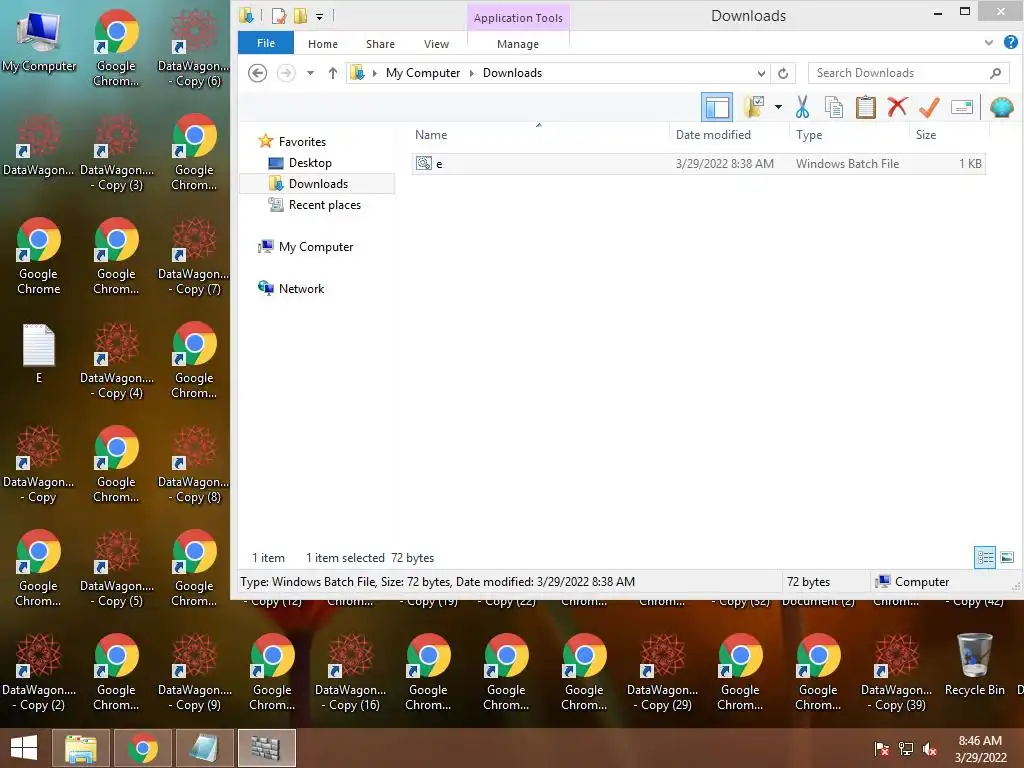Open the recent locations dropdown
This screenshot has height=768, width=1024.
tap(310, 73)
